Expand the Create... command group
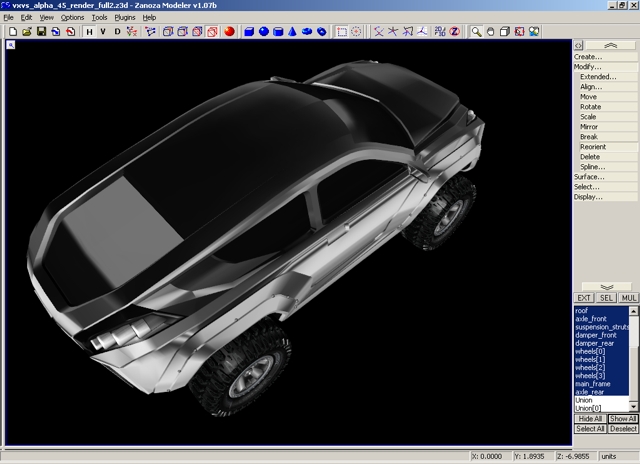The width and height of the screenshot is (640, 464). click(588, 57)
